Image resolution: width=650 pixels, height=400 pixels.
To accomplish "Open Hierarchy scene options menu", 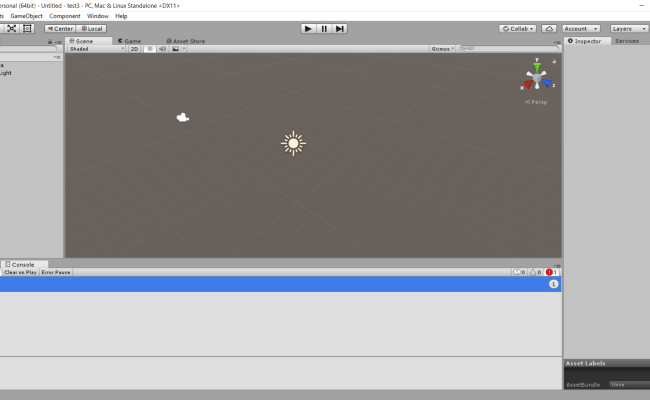I will pos(57,57).
